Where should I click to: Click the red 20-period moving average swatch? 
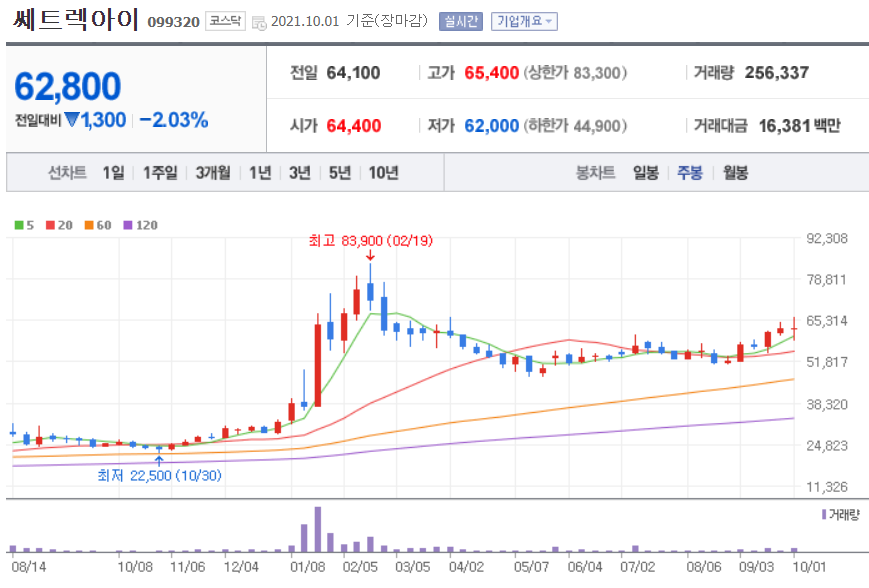[x=50, y=225]
